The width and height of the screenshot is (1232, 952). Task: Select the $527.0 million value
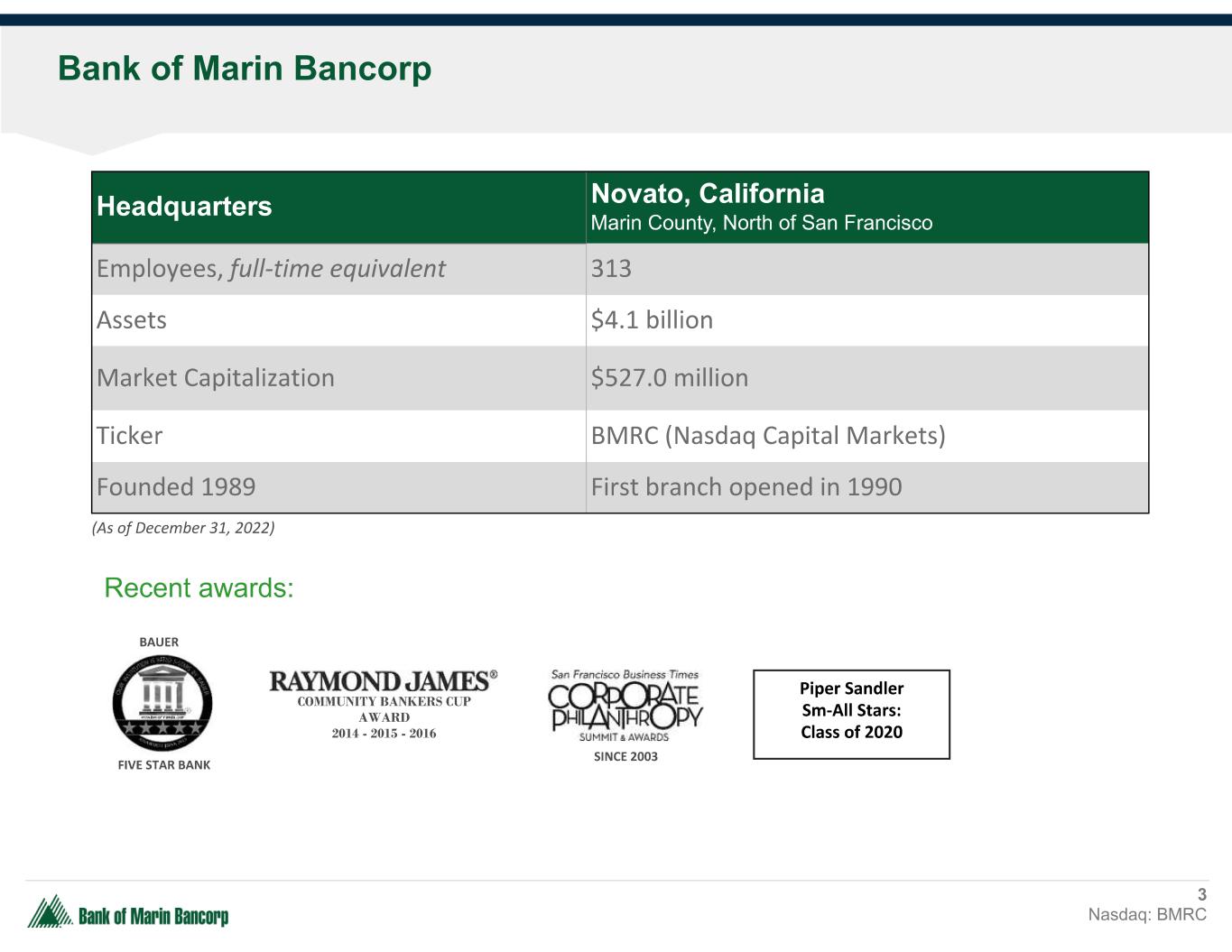(669, 377)
